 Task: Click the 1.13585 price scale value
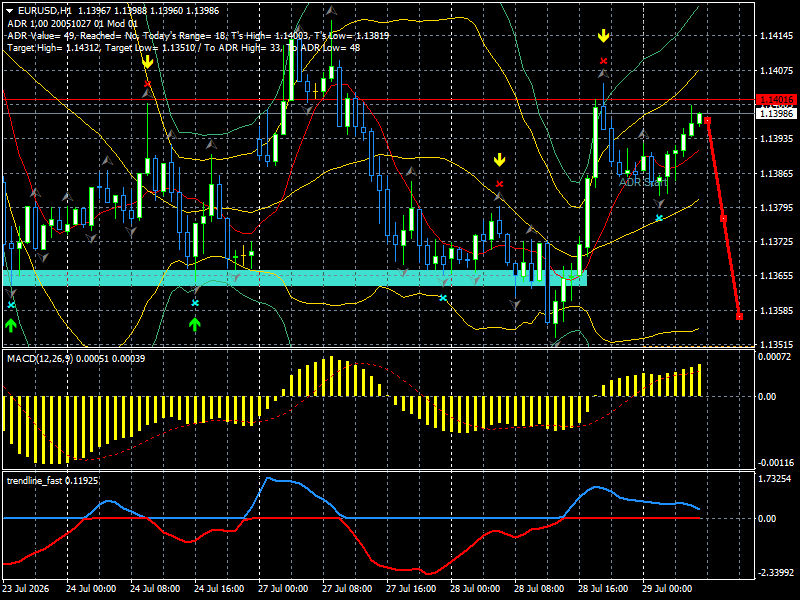point(777,310)
